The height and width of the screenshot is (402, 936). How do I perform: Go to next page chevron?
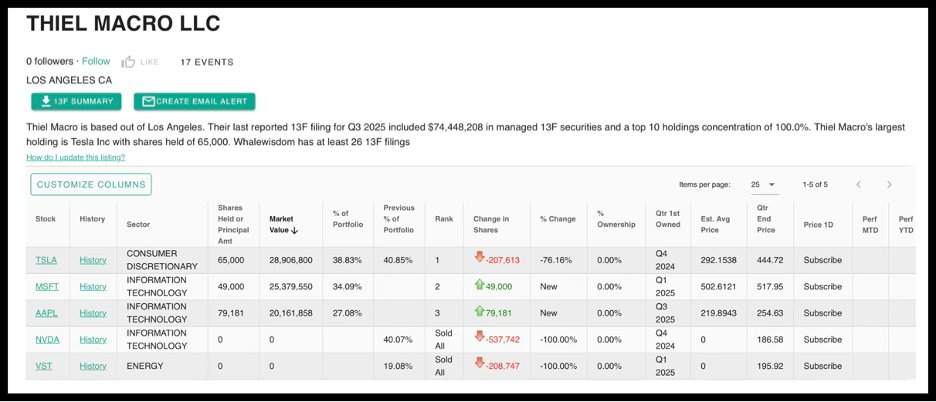point(888,184)
